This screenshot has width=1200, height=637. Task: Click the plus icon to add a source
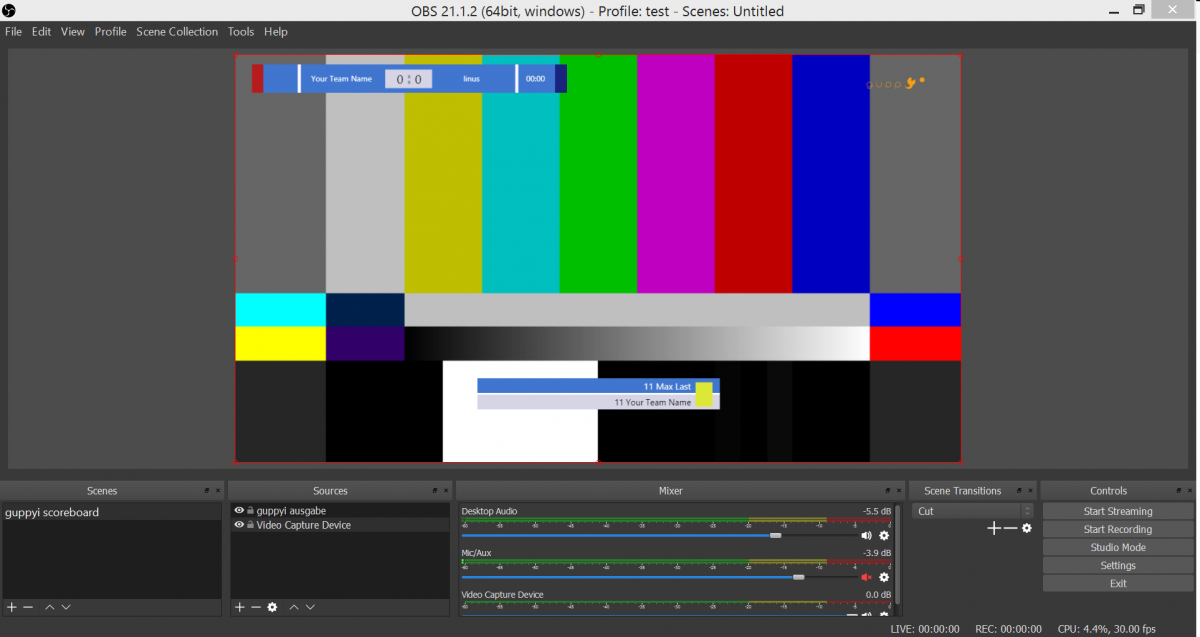tap(239, 607)
